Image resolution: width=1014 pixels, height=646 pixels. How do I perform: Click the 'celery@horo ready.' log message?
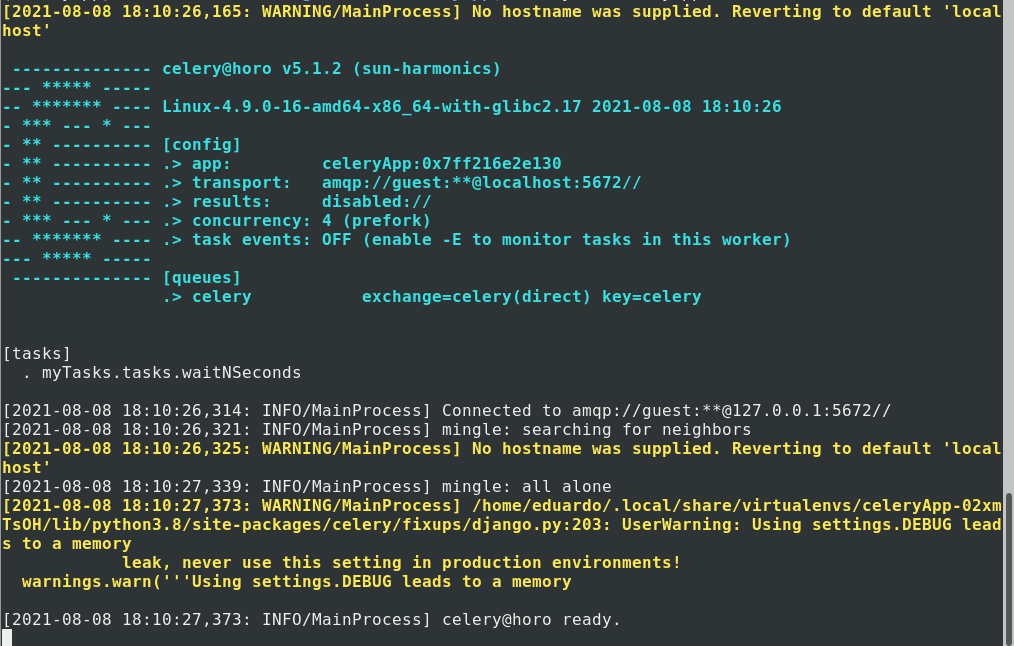pyautogui.click(x=531, y=620)
